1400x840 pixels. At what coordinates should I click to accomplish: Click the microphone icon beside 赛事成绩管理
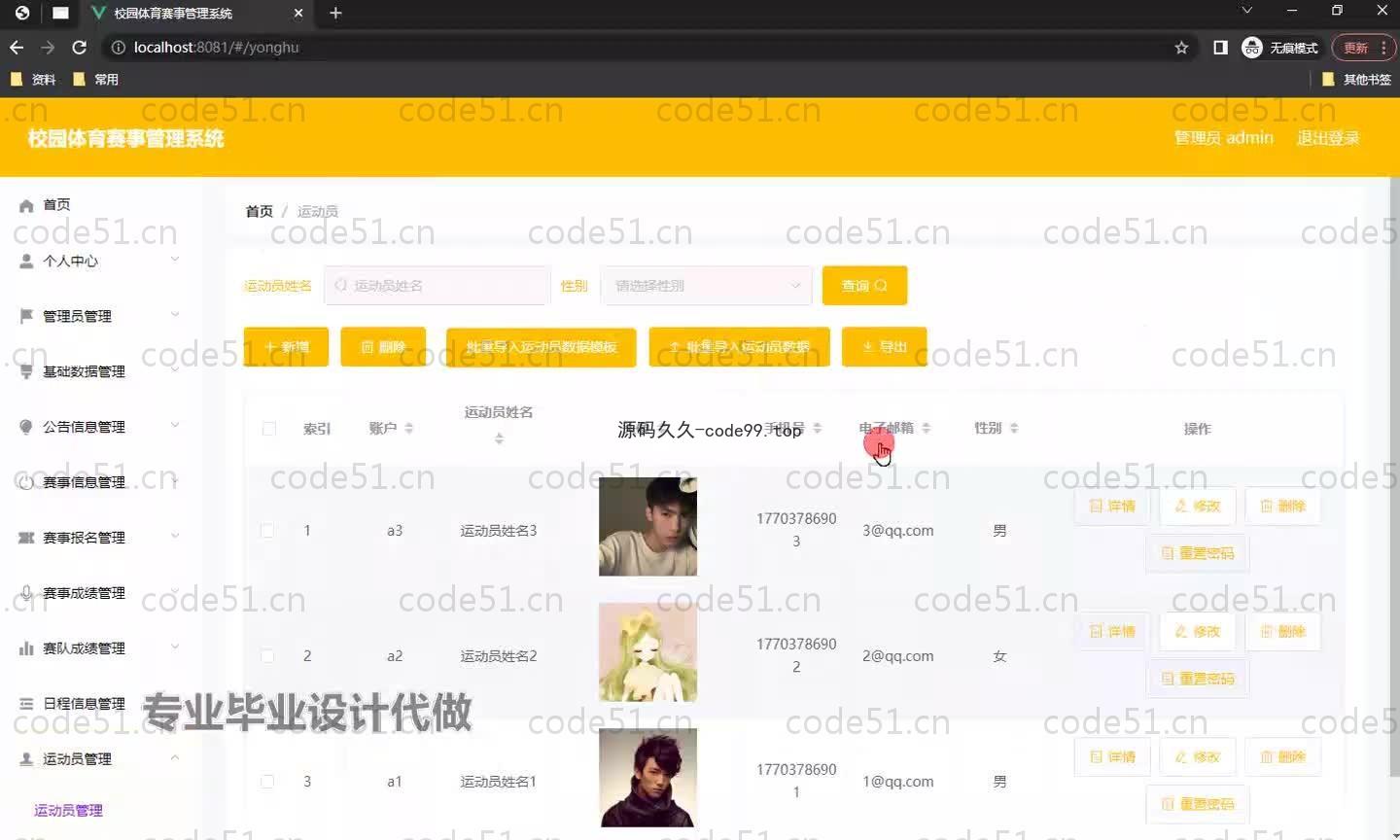[x=26, y=593]
